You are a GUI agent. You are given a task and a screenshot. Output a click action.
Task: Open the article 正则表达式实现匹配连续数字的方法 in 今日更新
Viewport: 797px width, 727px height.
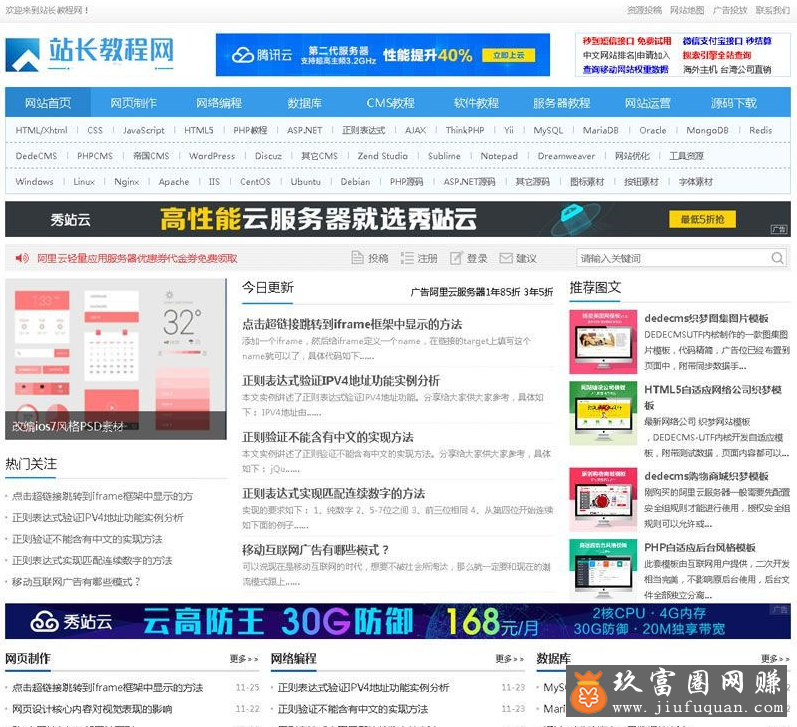pos(333,494)
